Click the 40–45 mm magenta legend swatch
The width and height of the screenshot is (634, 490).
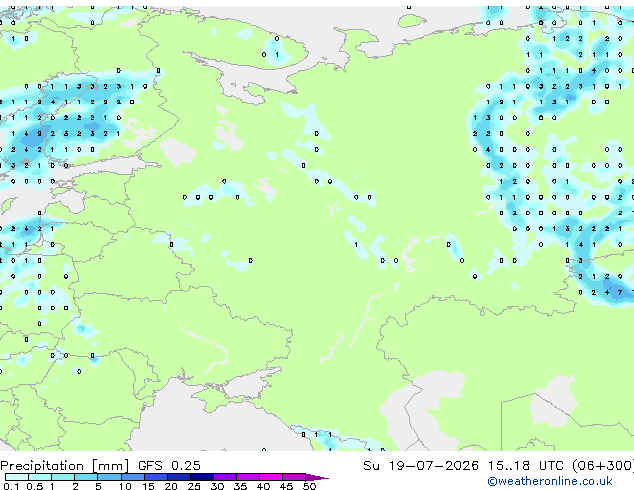click(x=271, y=477)
